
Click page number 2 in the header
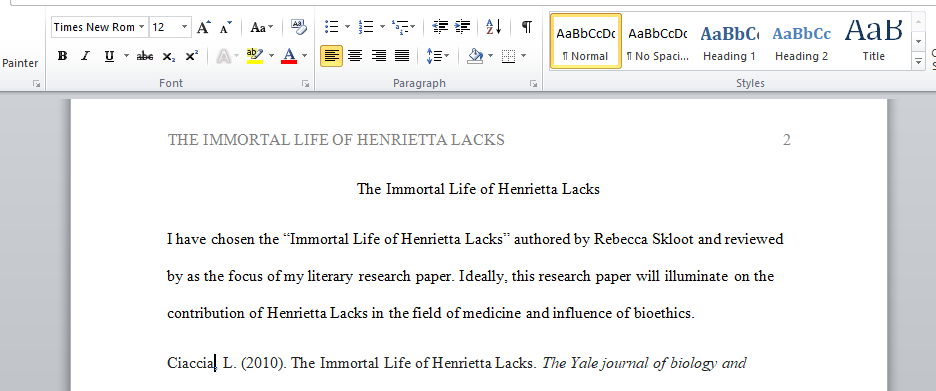(x=786, y=140)
